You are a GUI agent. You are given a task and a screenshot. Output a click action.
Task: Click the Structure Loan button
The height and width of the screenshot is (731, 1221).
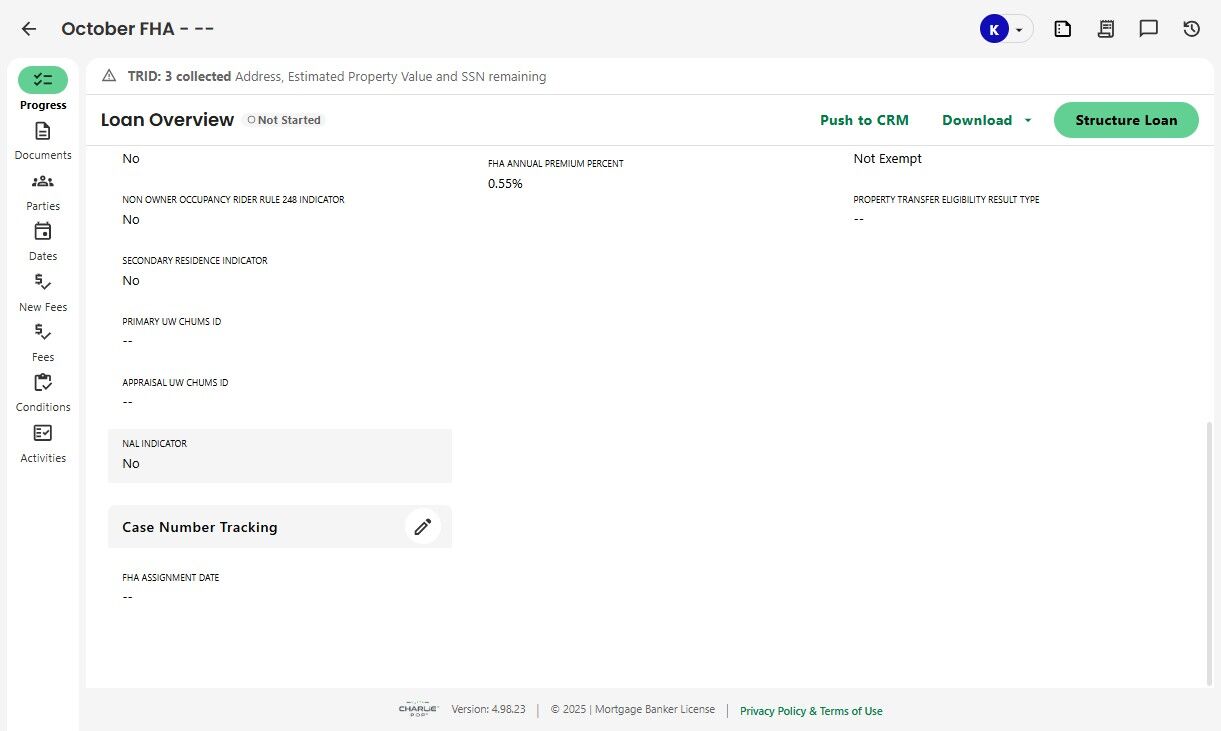point(1126,120)
